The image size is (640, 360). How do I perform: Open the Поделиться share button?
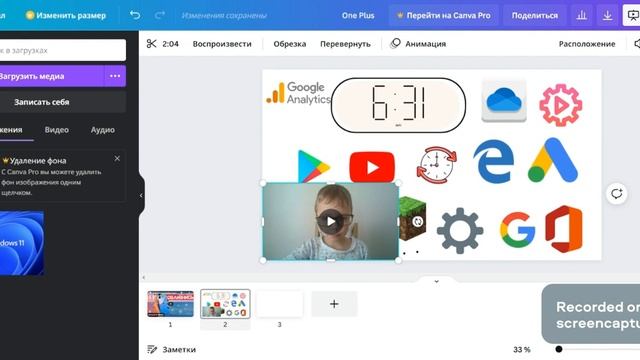[x=535, y=16]
